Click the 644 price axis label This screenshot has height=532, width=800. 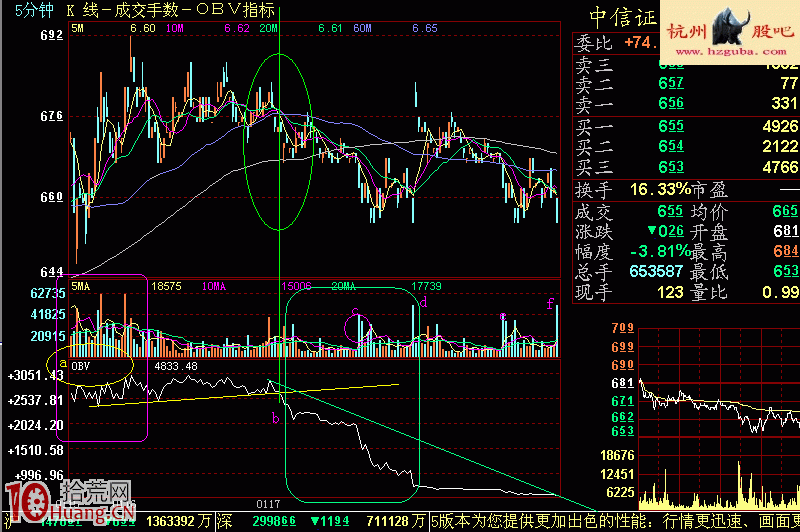click(52, 272)
